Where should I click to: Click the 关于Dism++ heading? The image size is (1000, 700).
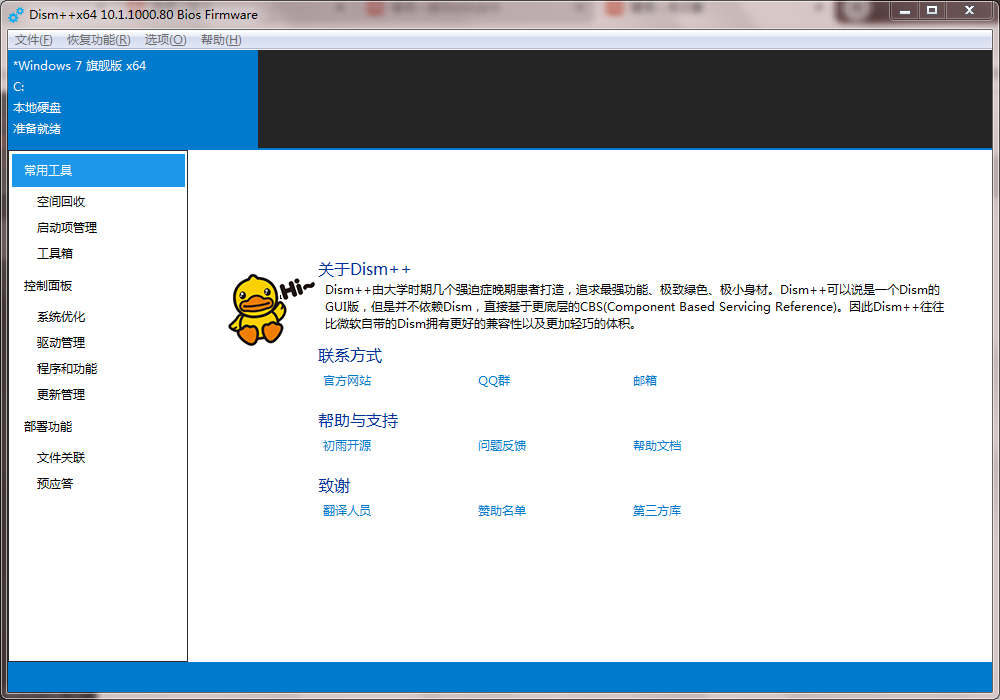click(x=364, y=269)
